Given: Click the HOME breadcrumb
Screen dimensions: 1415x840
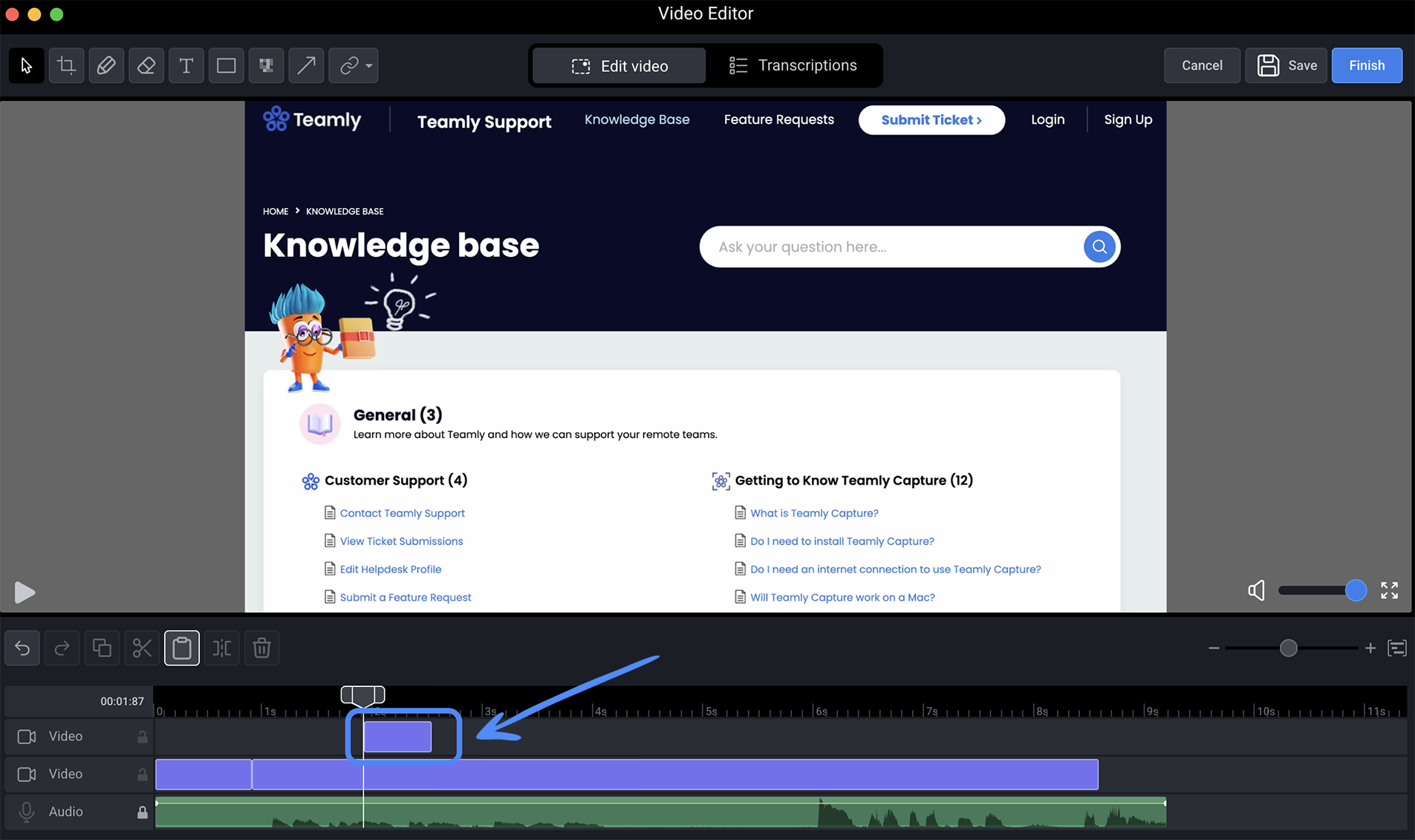Looking at the screenshot, I should (x=276, y=212).
